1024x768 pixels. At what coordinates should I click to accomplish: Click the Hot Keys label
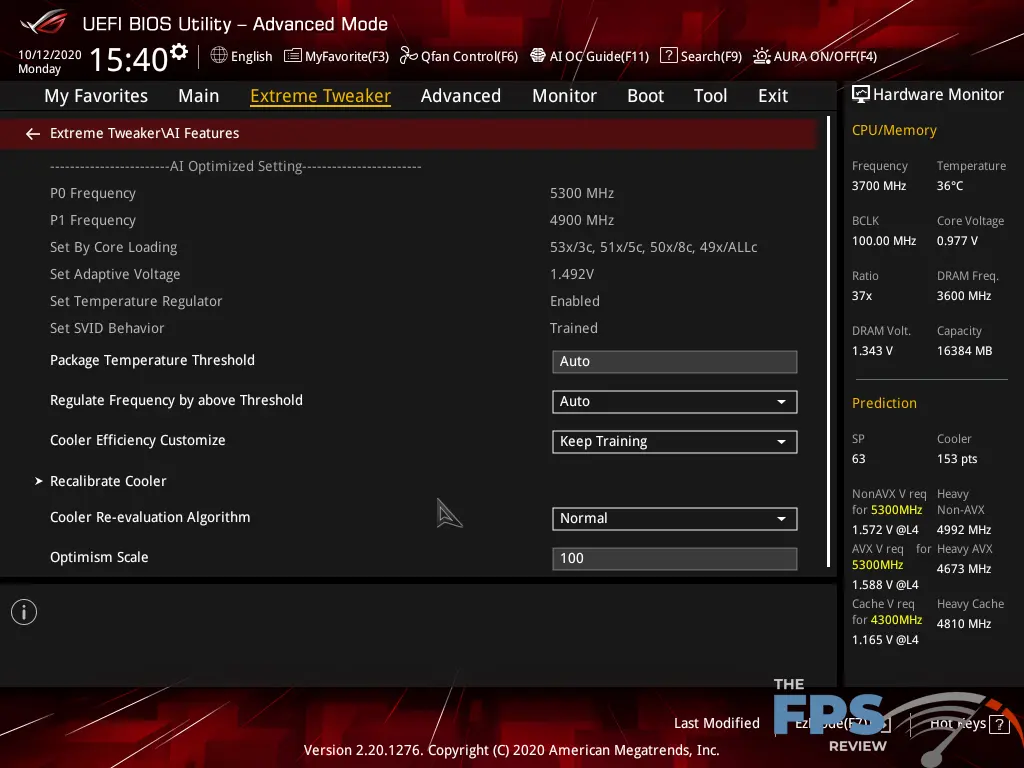click(957, 723)
